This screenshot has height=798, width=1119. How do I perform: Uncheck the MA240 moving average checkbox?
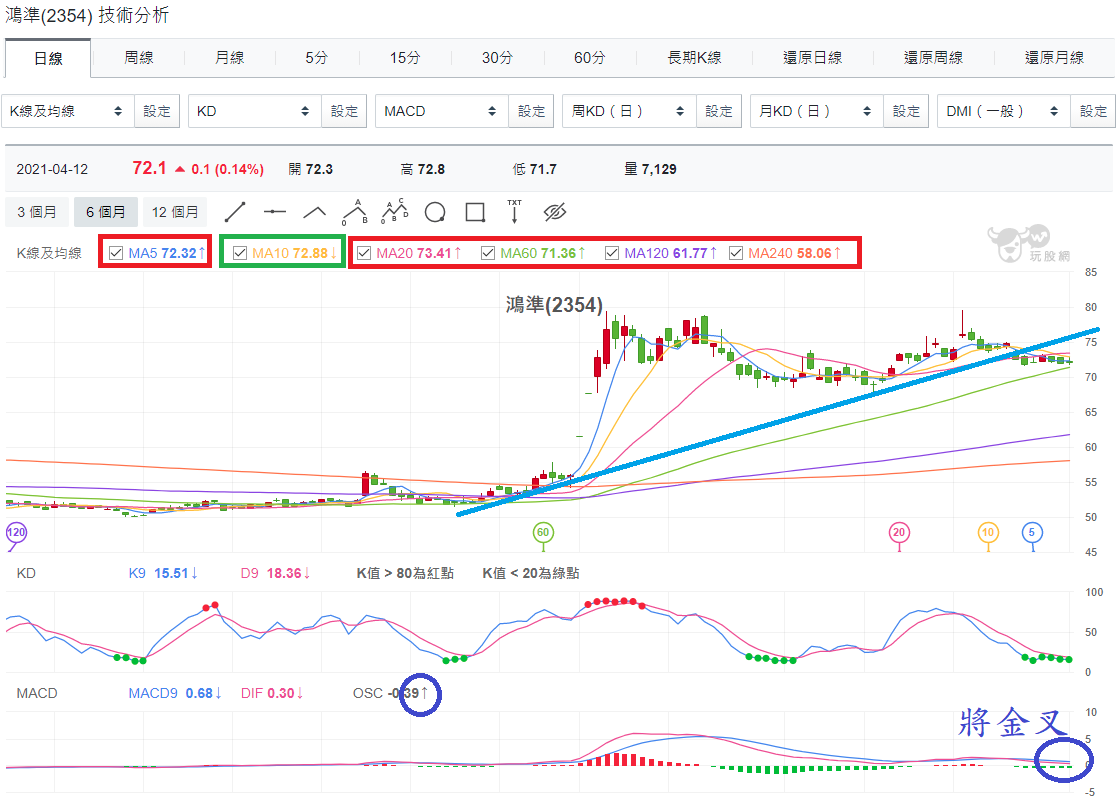[736, 253]
